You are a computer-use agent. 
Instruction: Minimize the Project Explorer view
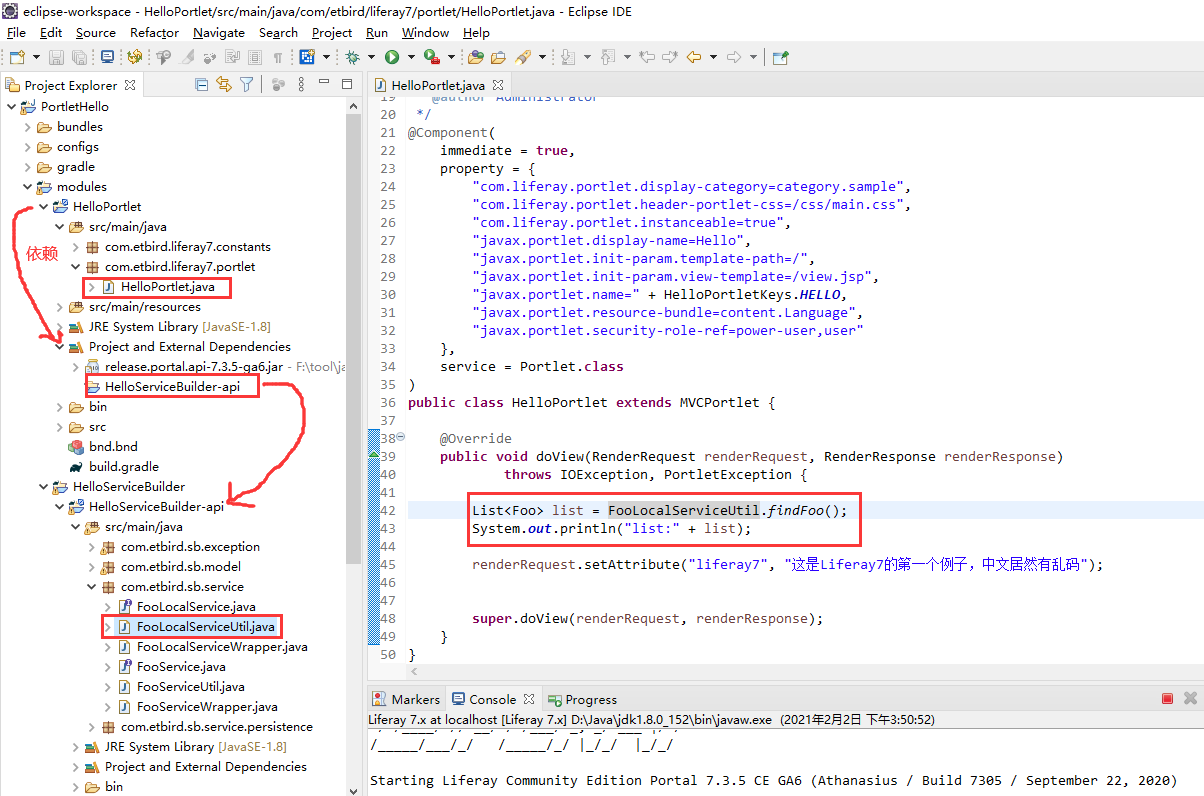pyautogui.click(x=324, y=82)
